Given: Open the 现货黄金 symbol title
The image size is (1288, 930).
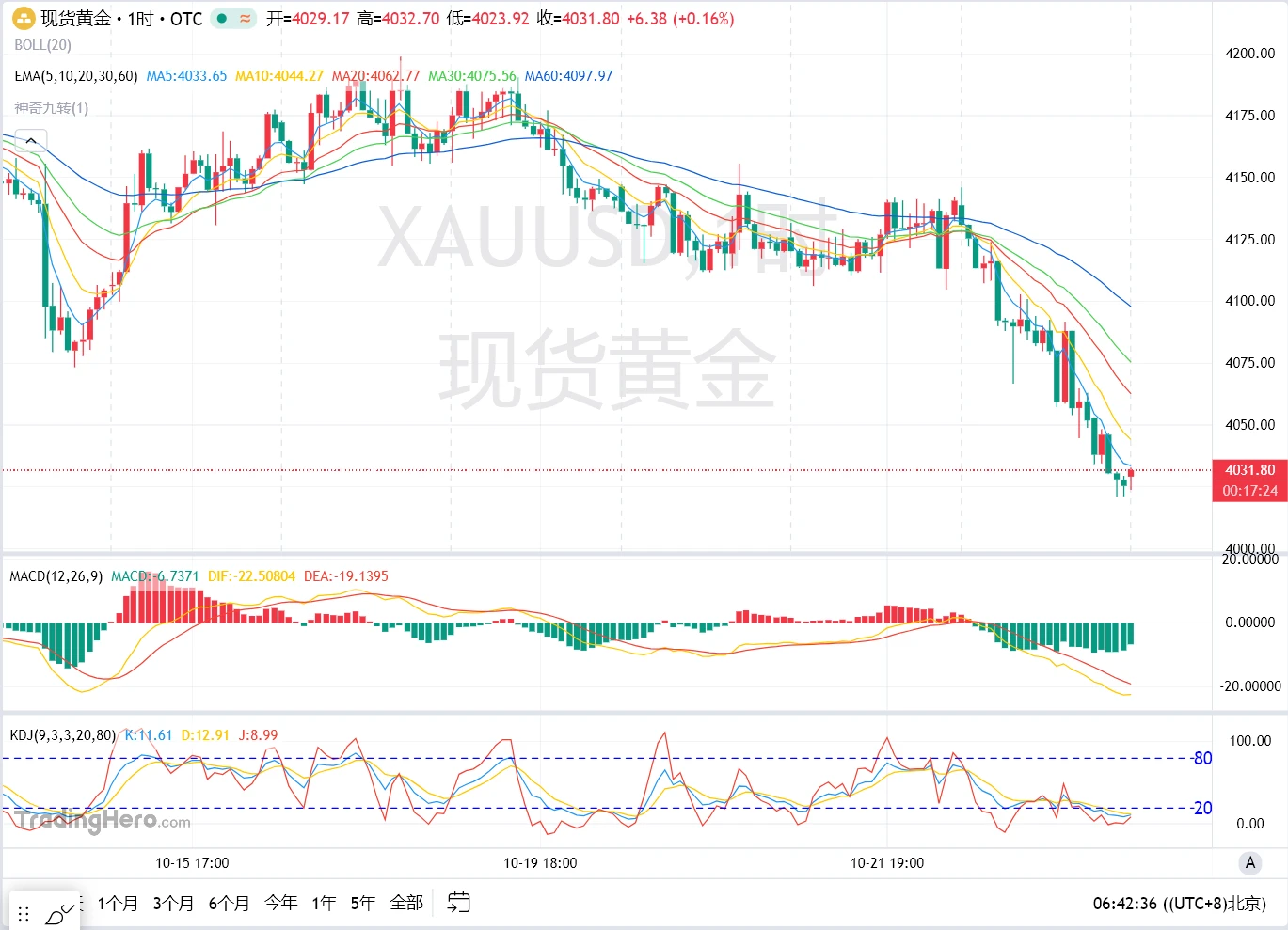Looking at the screenshot, I should tap(75, 19).
